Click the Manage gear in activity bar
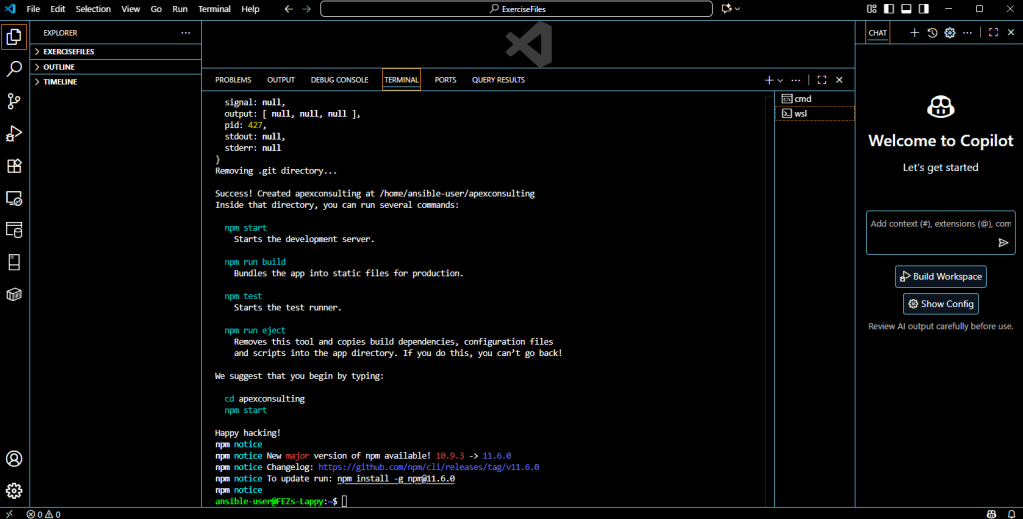Image resolution: width=1023 pixels, height=519 pixels. [14, 490]
